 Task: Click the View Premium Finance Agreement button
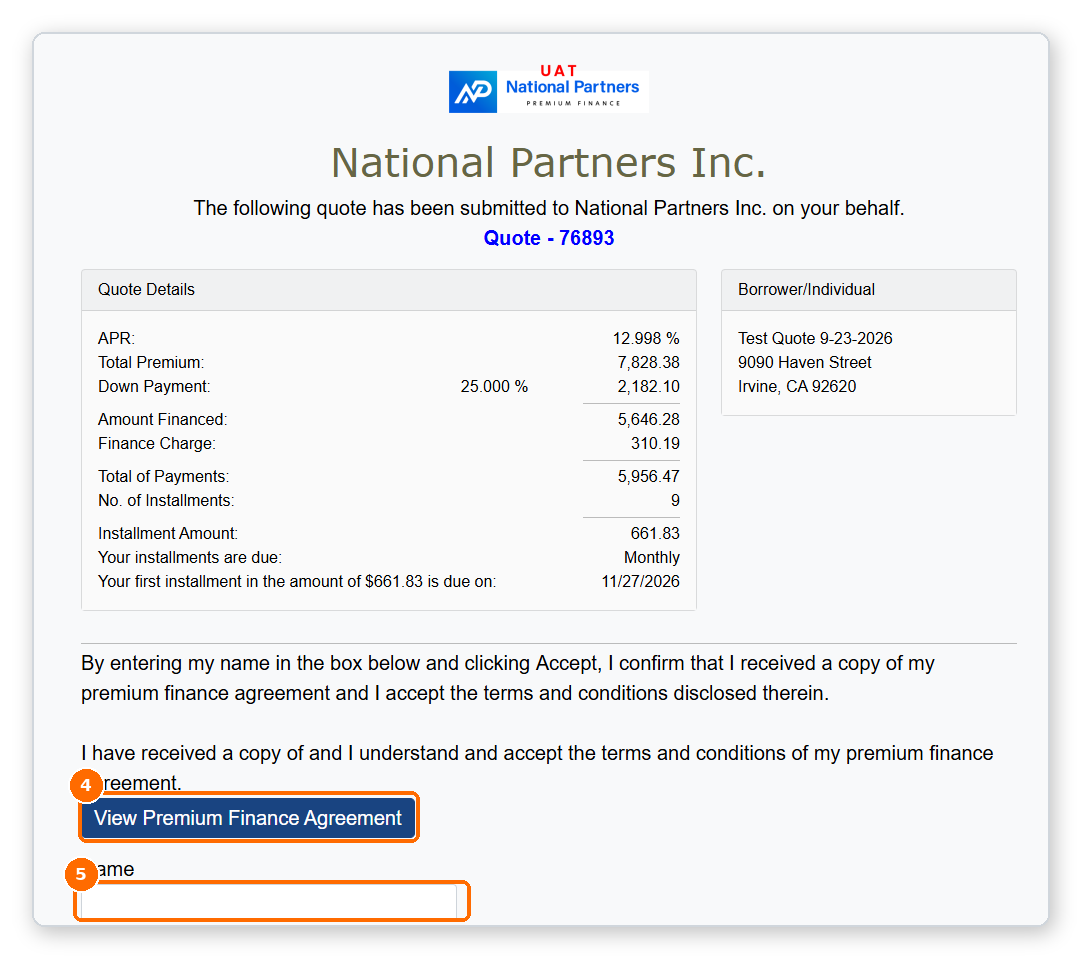coord(248,818)
